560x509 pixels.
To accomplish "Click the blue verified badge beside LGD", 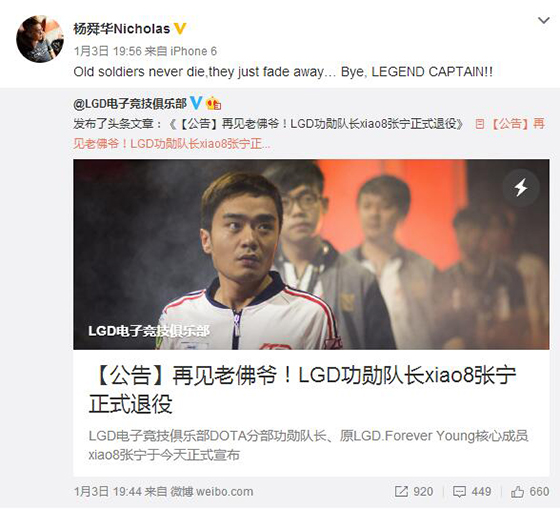I will 196,103.
